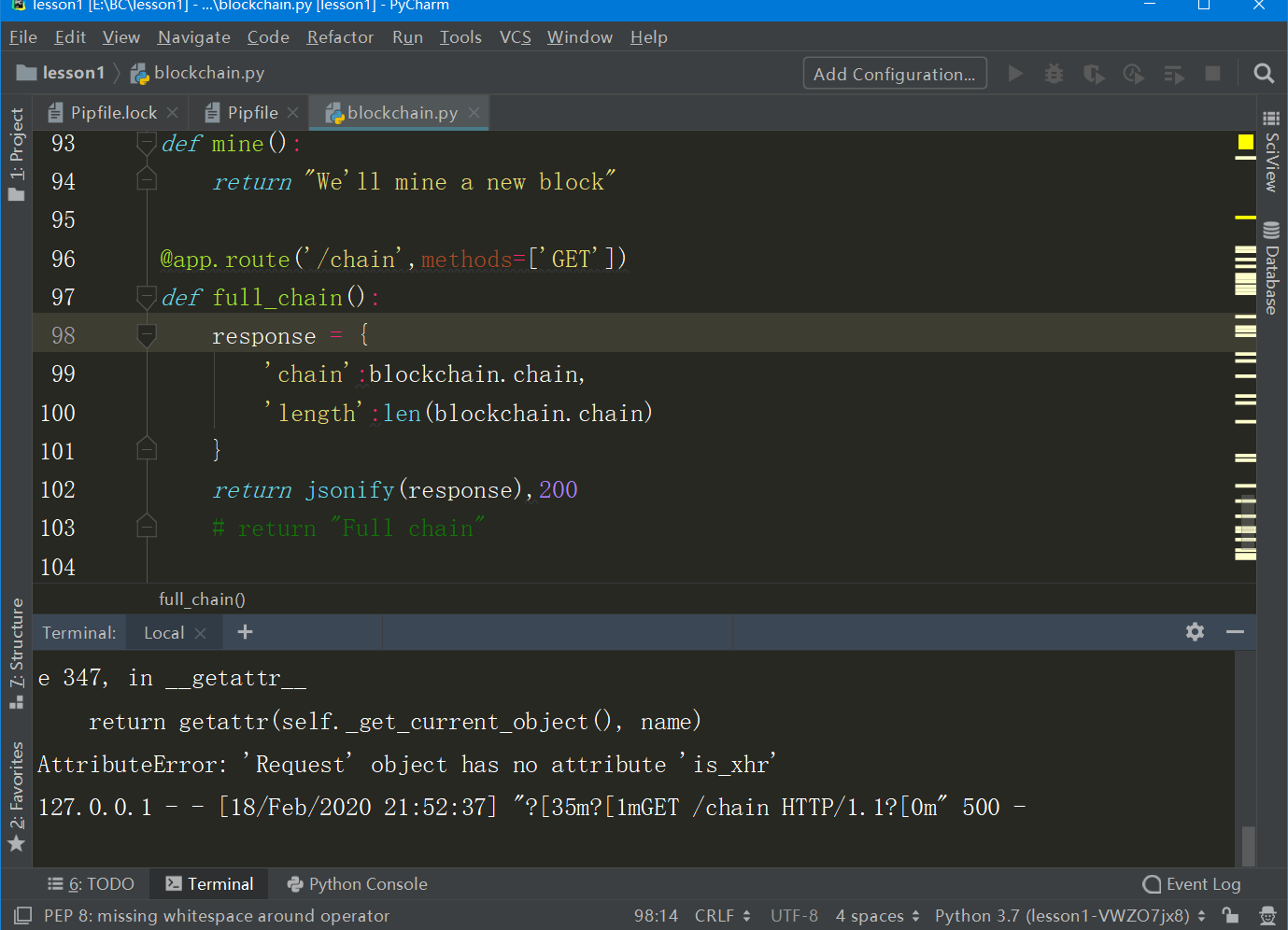
Task: Click the UTF-8 file encoding indicator
Action: (794, 916)
